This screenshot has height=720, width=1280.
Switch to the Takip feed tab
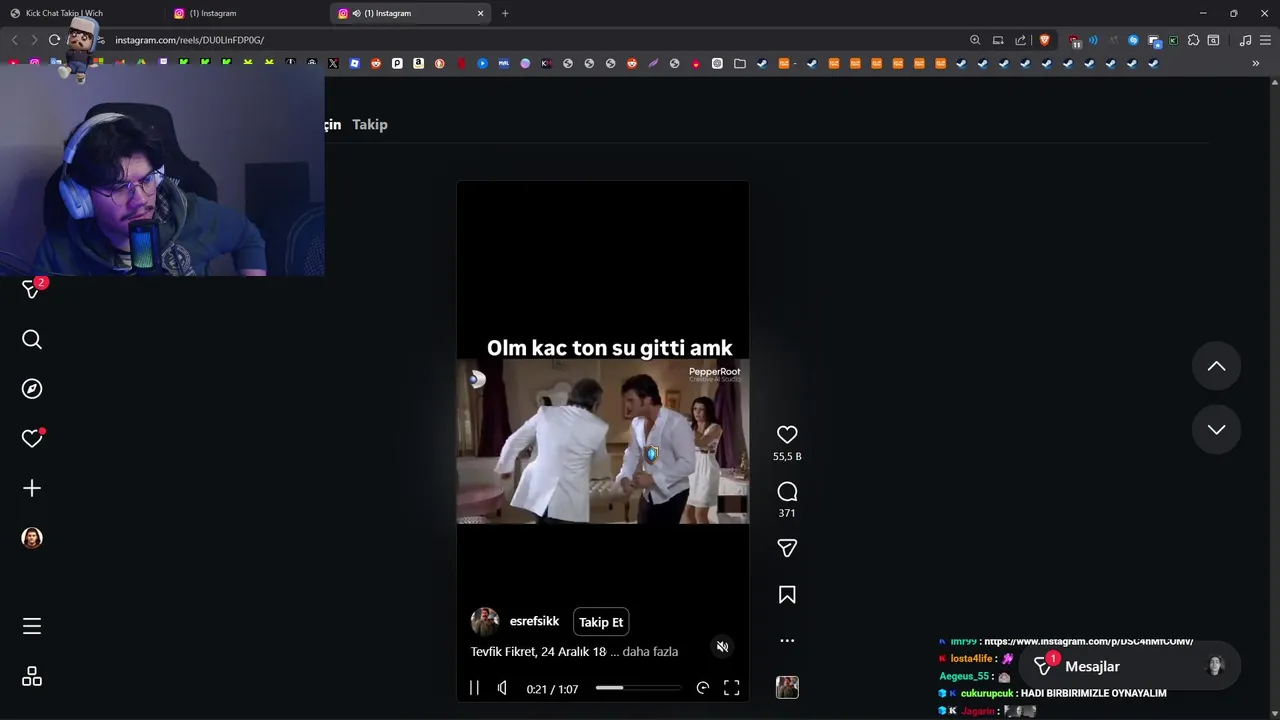pos(369,124)
